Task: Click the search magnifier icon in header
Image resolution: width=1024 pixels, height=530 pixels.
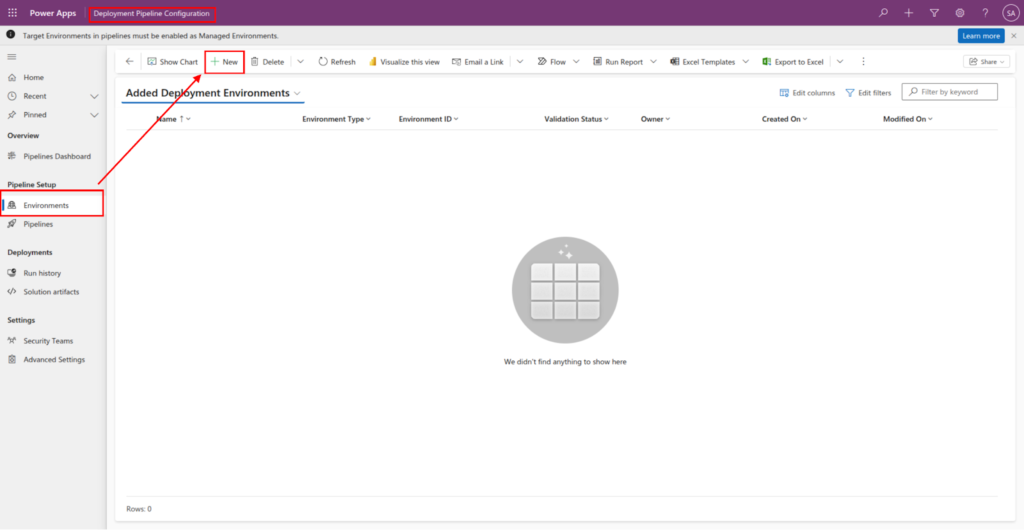Action: [883, 13]
